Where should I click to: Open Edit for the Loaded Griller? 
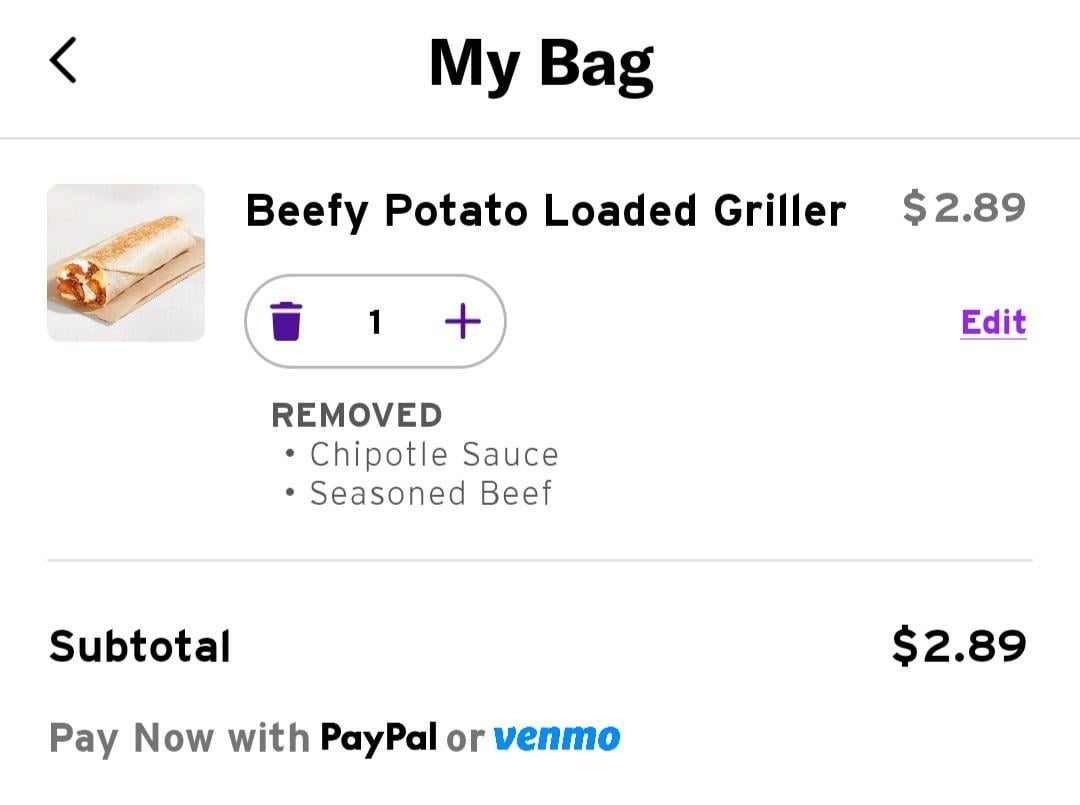click(x=993, y=322)
